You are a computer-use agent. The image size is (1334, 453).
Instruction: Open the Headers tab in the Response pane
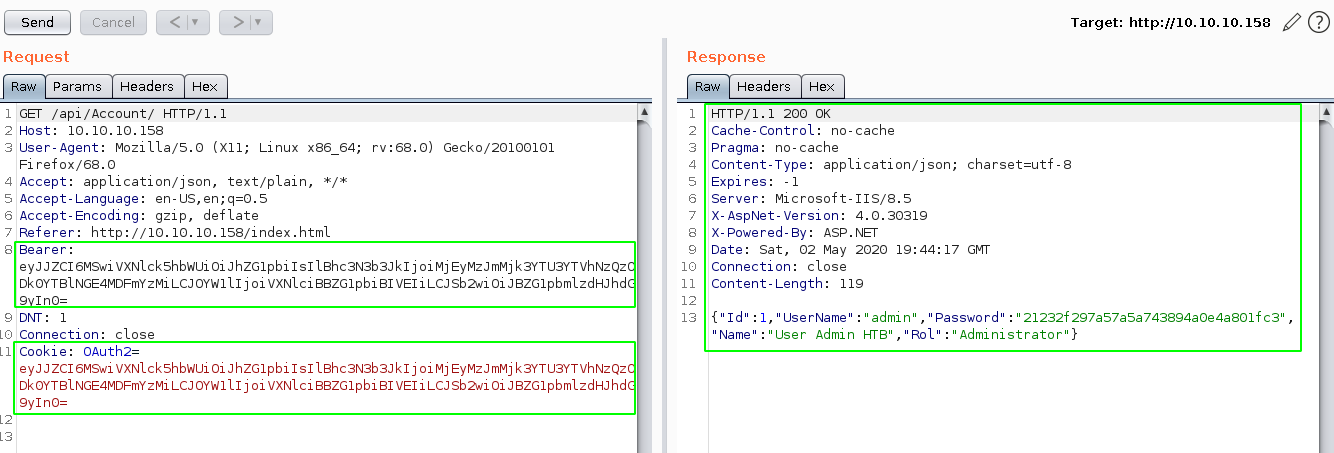click(x=764, y=87)
